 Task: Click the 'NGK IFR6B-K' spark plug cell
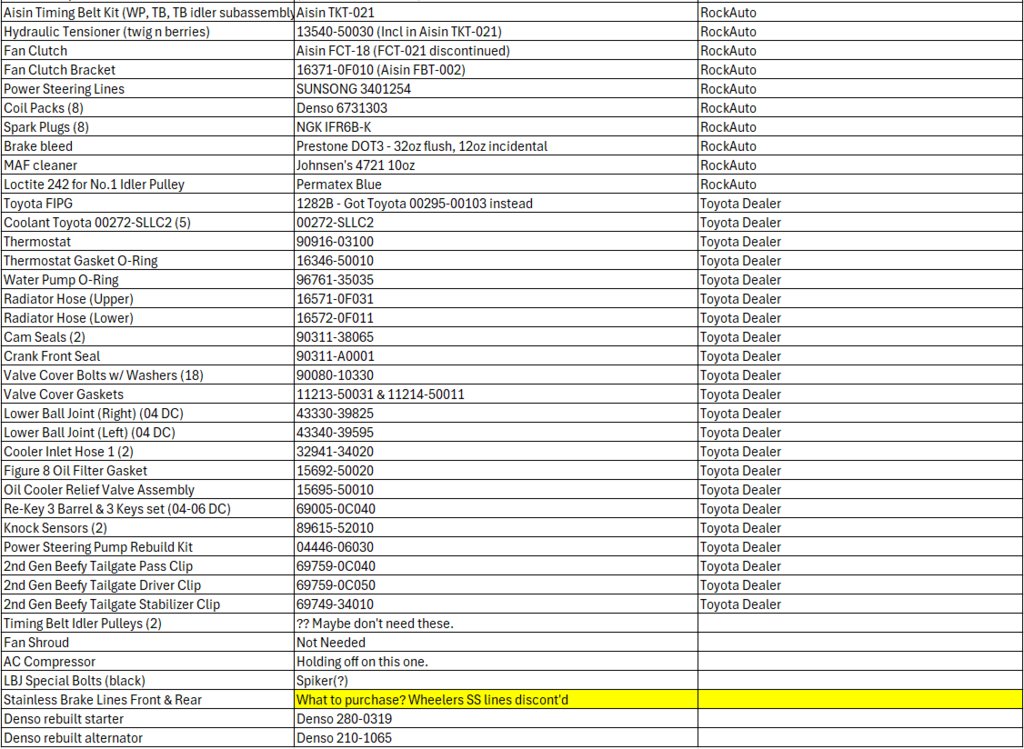[496, 127]
